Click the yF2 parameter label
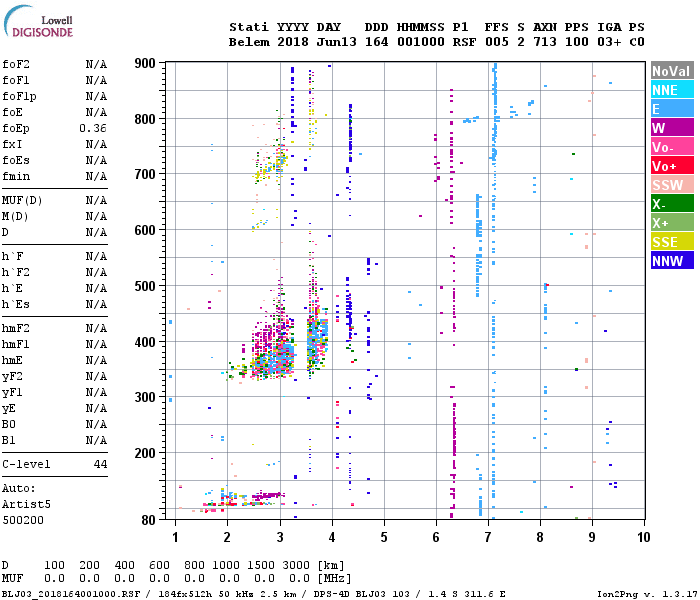 pyautogui.click(x=12, y=376)
